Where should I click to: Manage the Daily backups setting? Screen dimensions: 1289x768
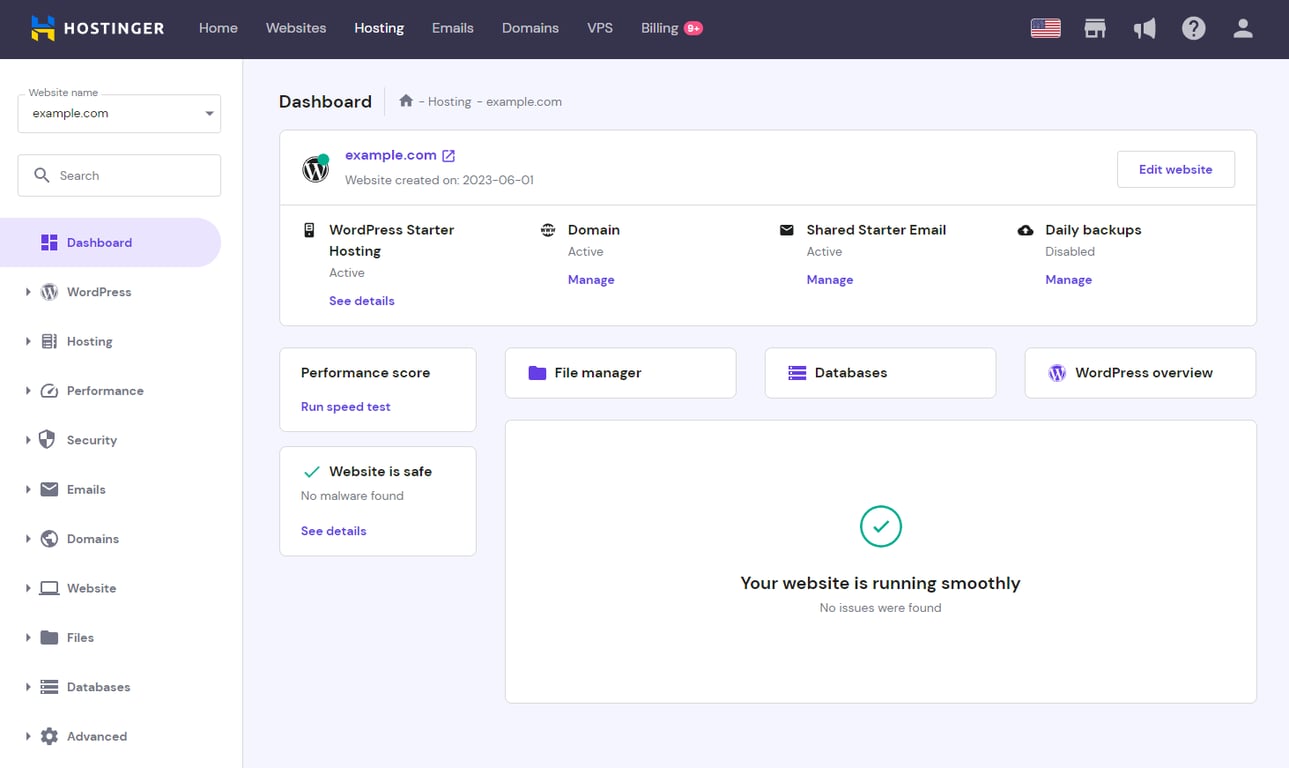1068,279
